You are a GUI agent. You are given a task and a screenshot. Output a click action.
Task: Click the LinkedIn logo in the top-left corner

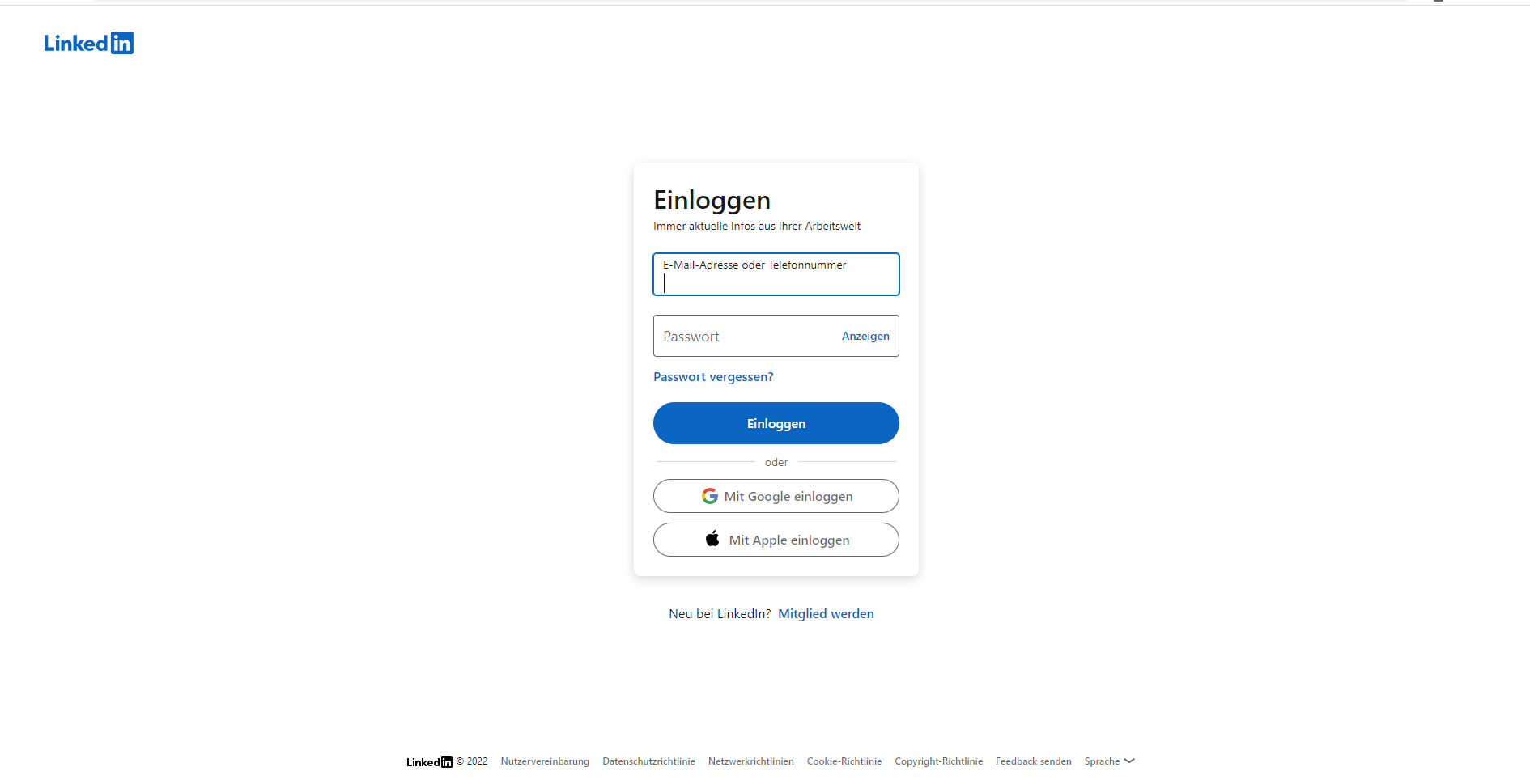[88, 43]
